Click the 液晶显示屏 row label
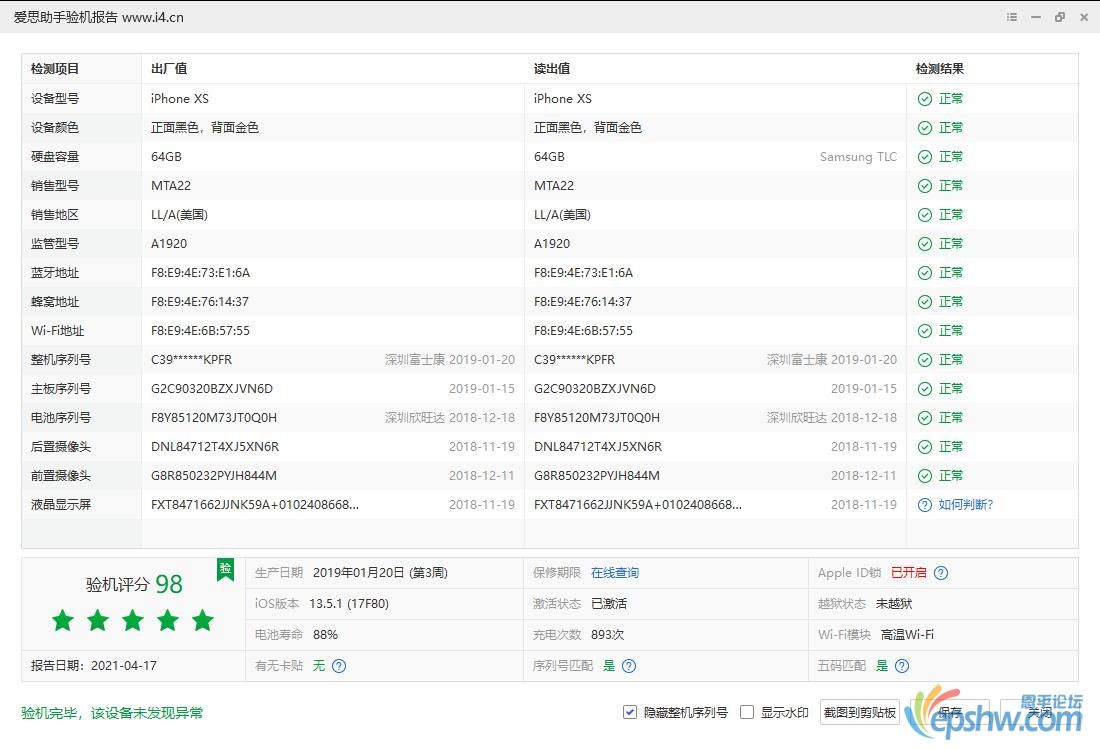This screenshot has height=750, width=1100. click(61, 504)
